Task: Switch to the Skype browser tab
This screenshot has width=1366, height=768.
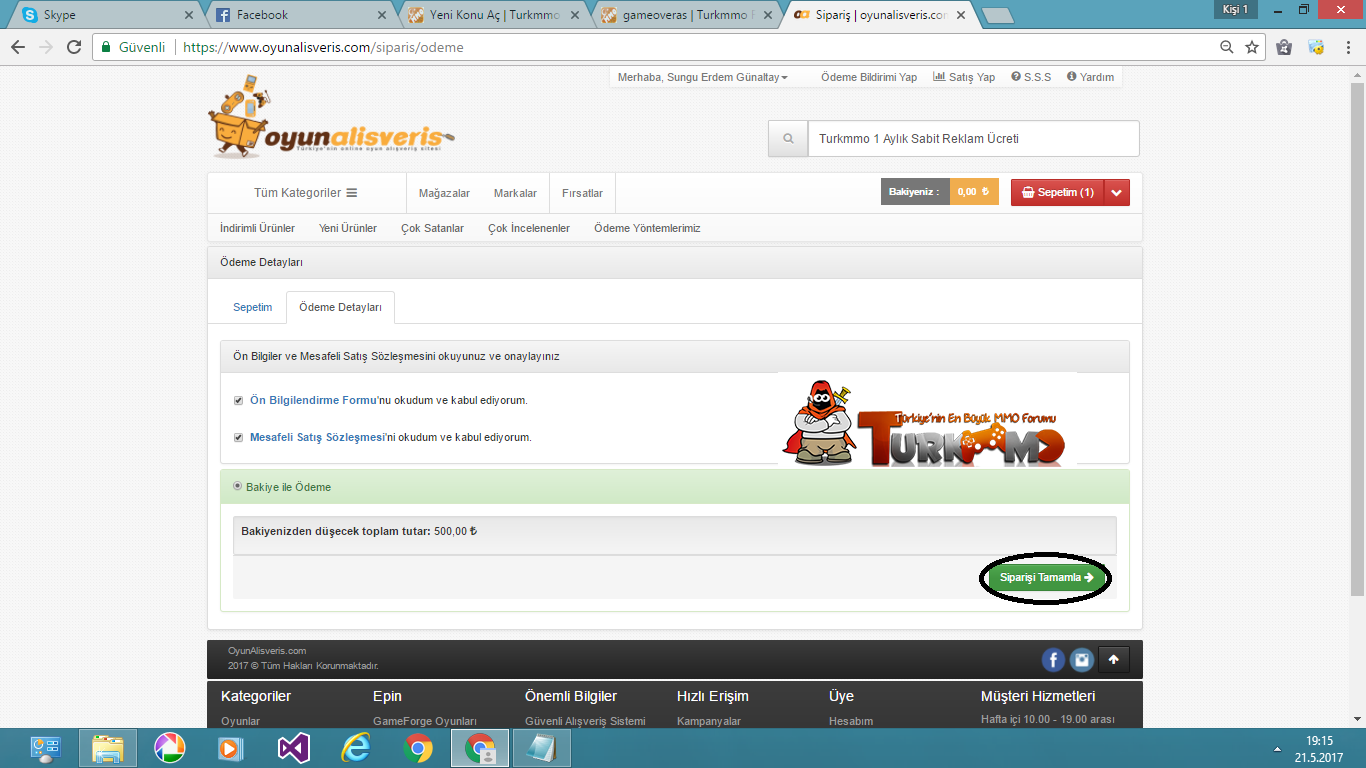Action: tap(106, 15)
